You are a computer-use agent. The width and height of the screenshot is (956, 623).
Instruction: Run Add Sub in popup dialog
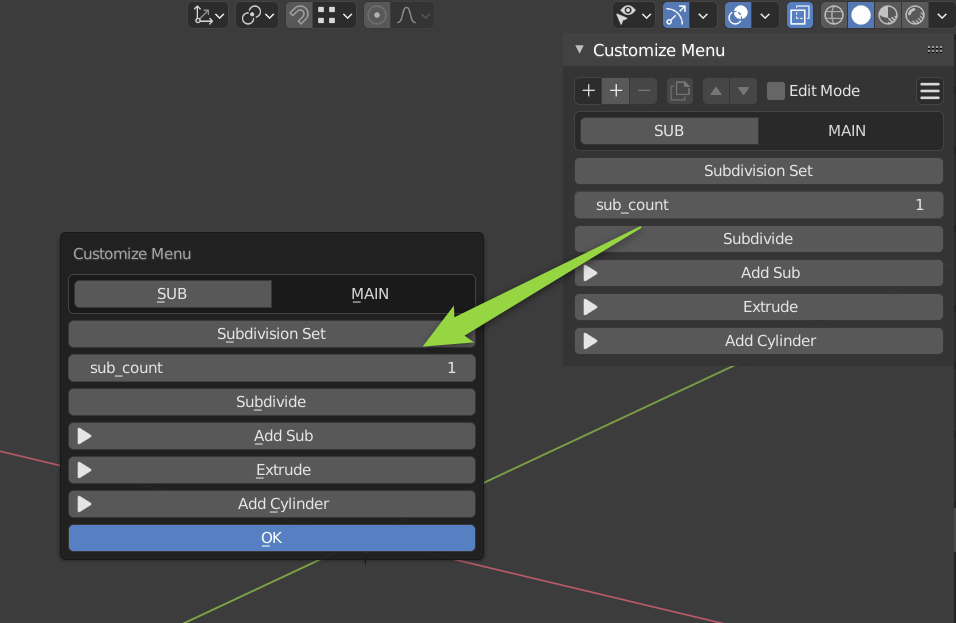pyautogui.click(x=272, y=436)
